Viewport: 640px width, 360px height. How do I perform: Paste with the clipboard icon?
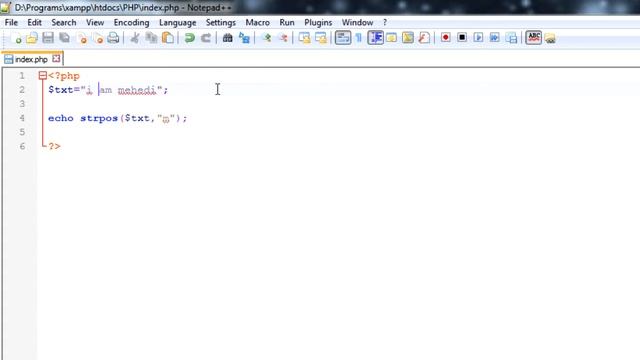tap(168, 38)
